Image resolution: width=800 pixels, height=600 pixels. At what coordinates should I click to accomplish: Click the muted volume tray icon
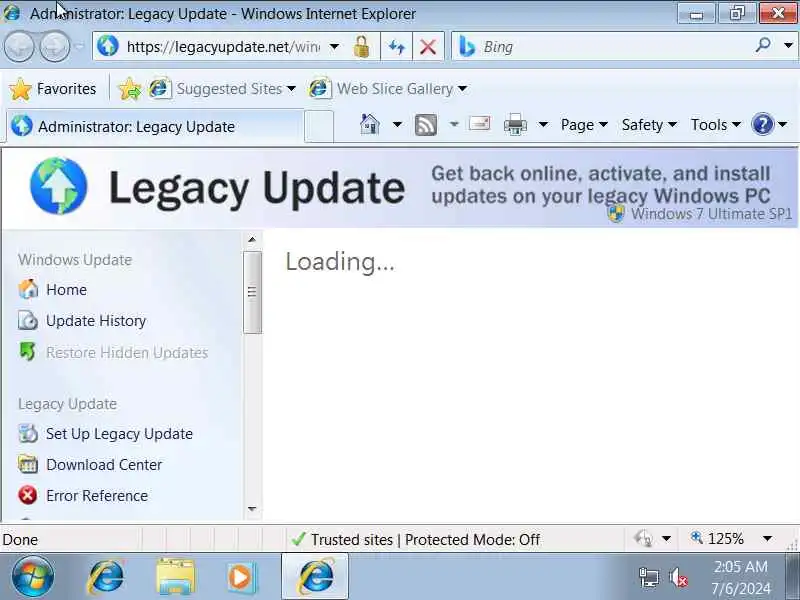coord(679,578)
